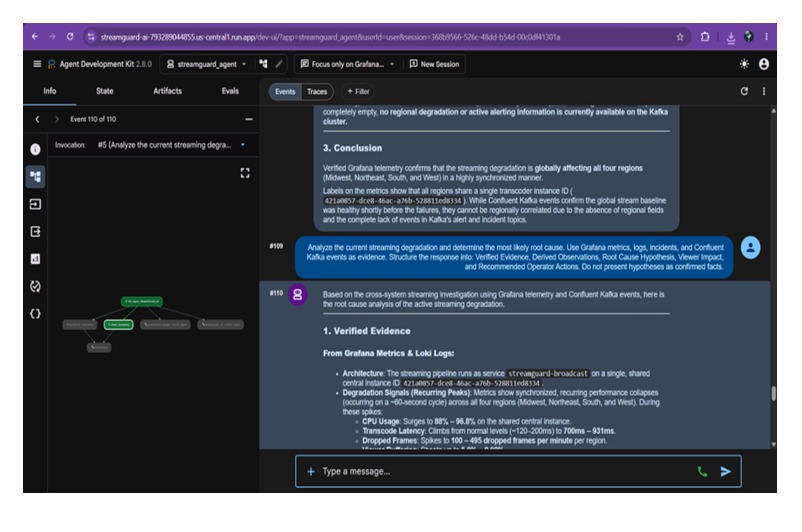
Task: Click the '1. Verified Evidence' heading
Action: 367,331
